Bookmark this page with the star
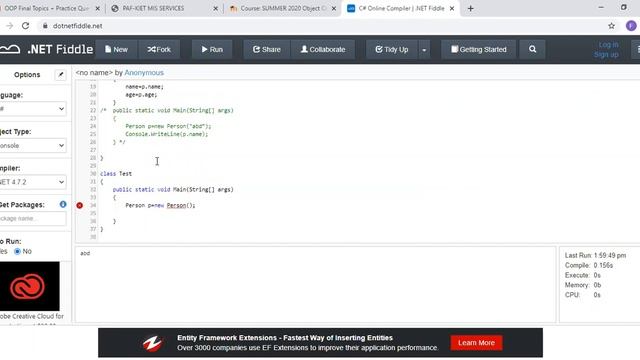Viewport: 640px width, 360px height. (611, 26)
